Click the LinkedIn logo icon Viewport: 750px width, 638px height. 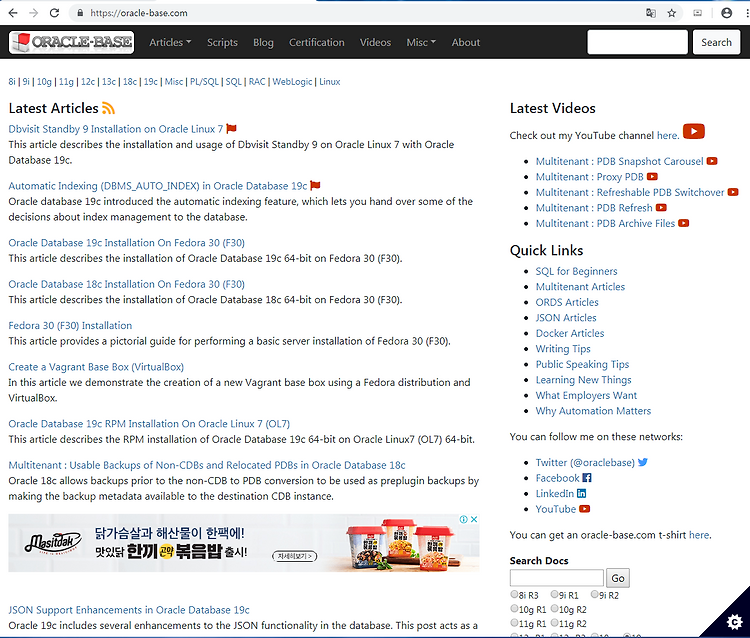(x=581, y=493)
